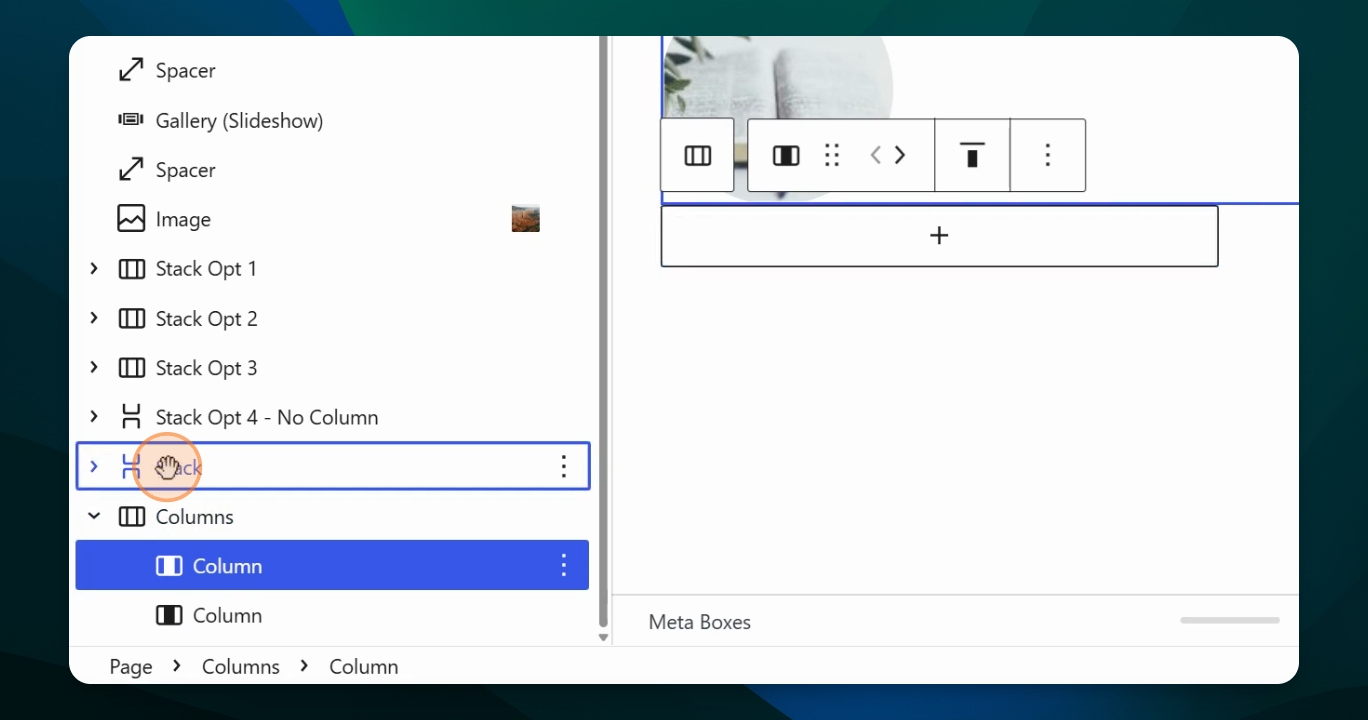The width and height of the screenshot is (1368, 720).
Task: Move the column left with the toolbar arrow
Action: pos(876,155)
